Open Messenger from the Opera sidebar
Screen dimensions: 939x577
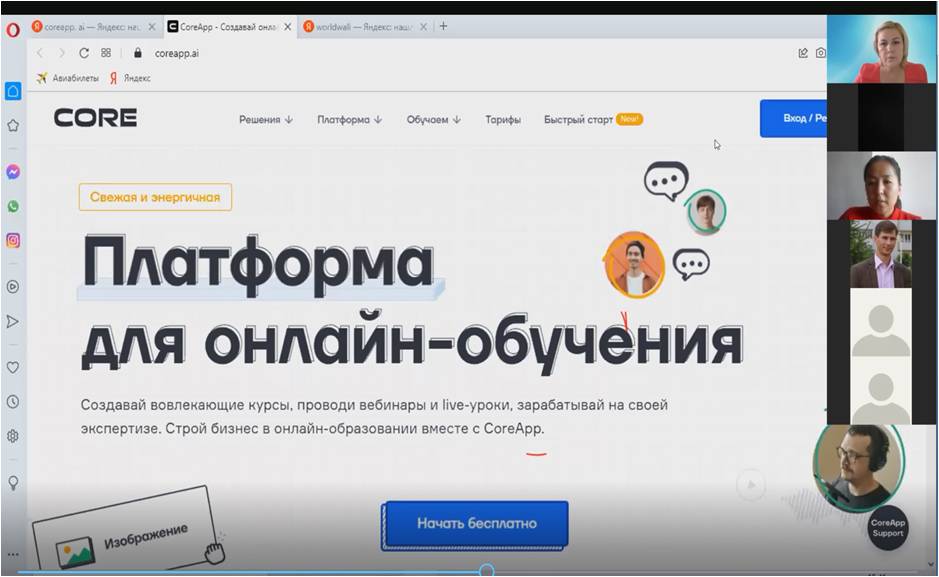point(13,172)
